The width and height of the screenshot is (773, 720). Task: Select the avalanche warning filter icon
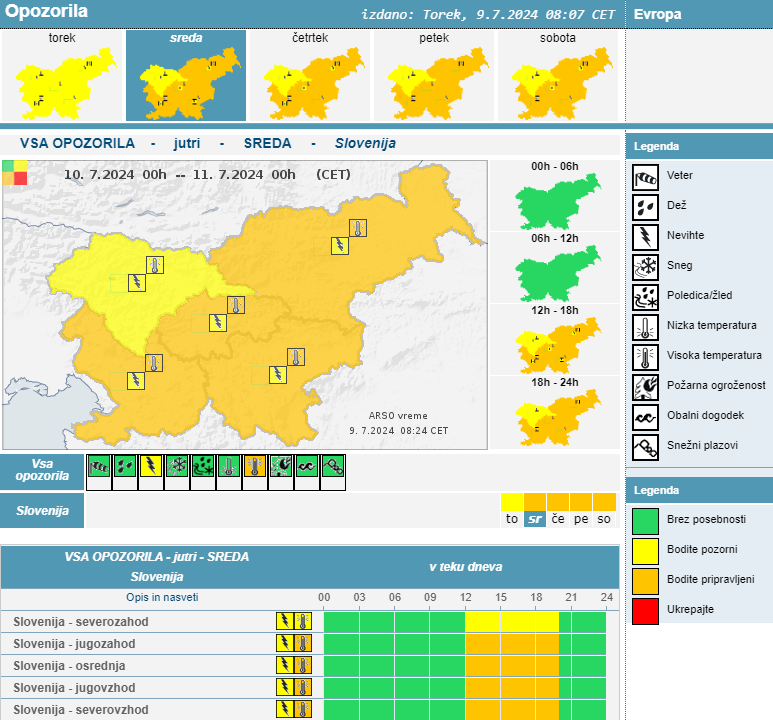333,466
